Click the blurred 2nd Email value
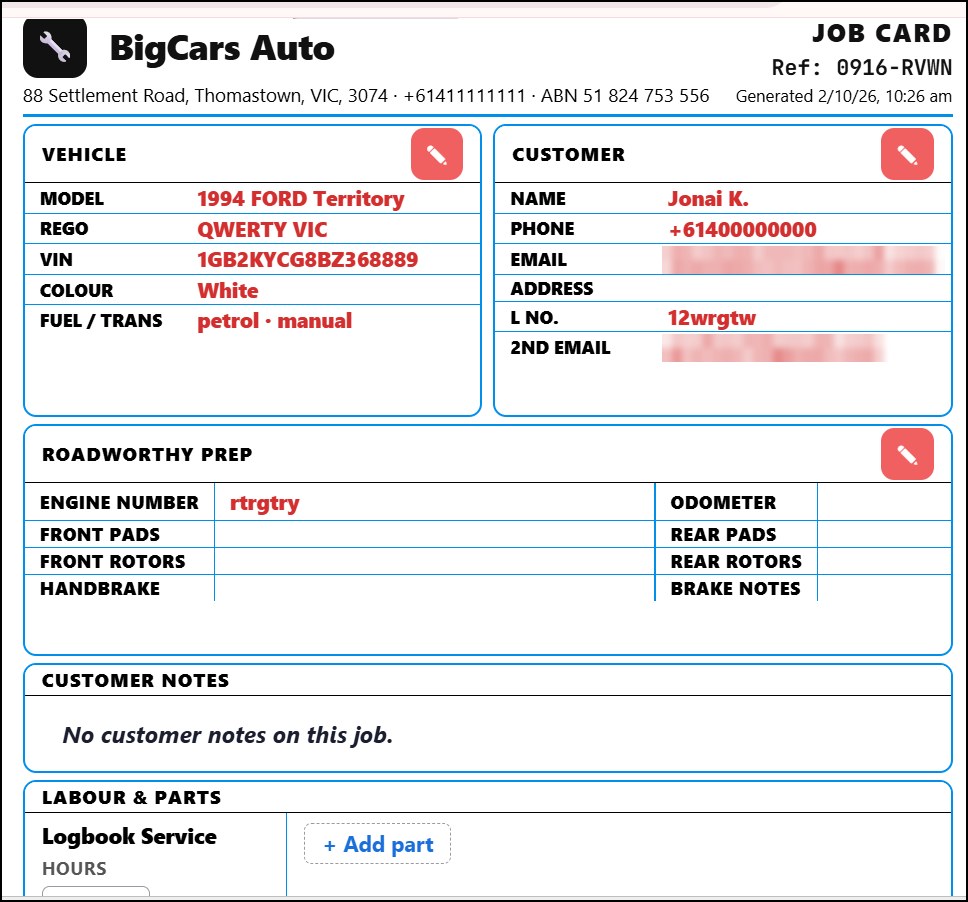 [774, 348]
